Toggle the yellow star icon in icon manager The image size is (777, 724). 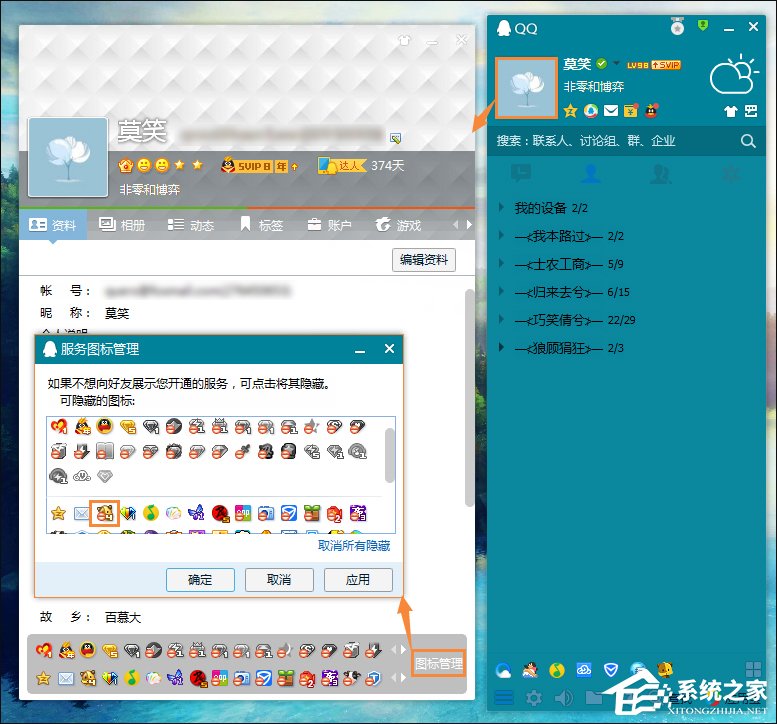tap(58, 513)
